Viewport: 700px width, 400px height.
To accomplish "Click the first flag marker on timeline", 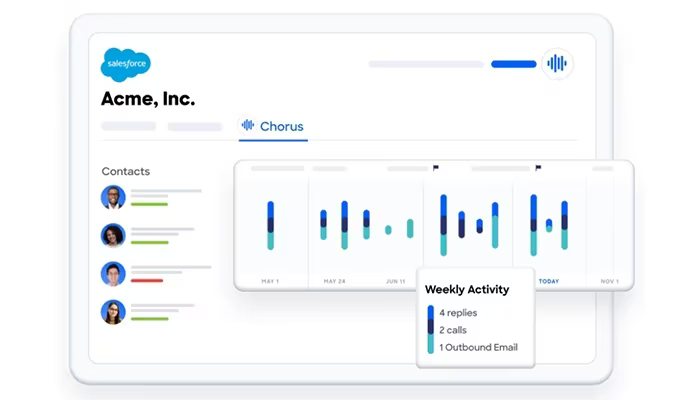I will (436, 168).
